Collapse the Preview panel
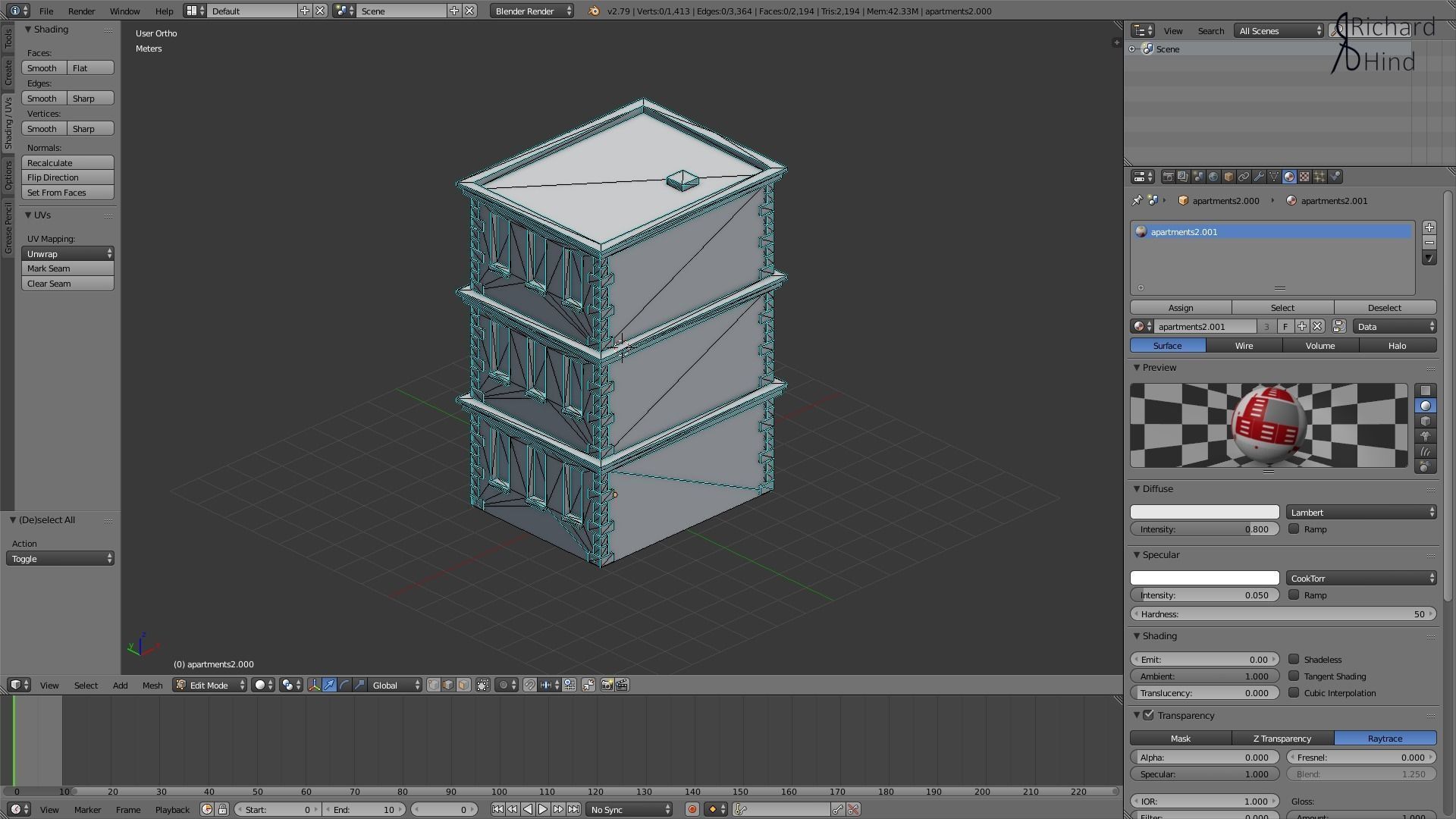The height and width of the screenshot is (819, 1456). pos(1137,367)
